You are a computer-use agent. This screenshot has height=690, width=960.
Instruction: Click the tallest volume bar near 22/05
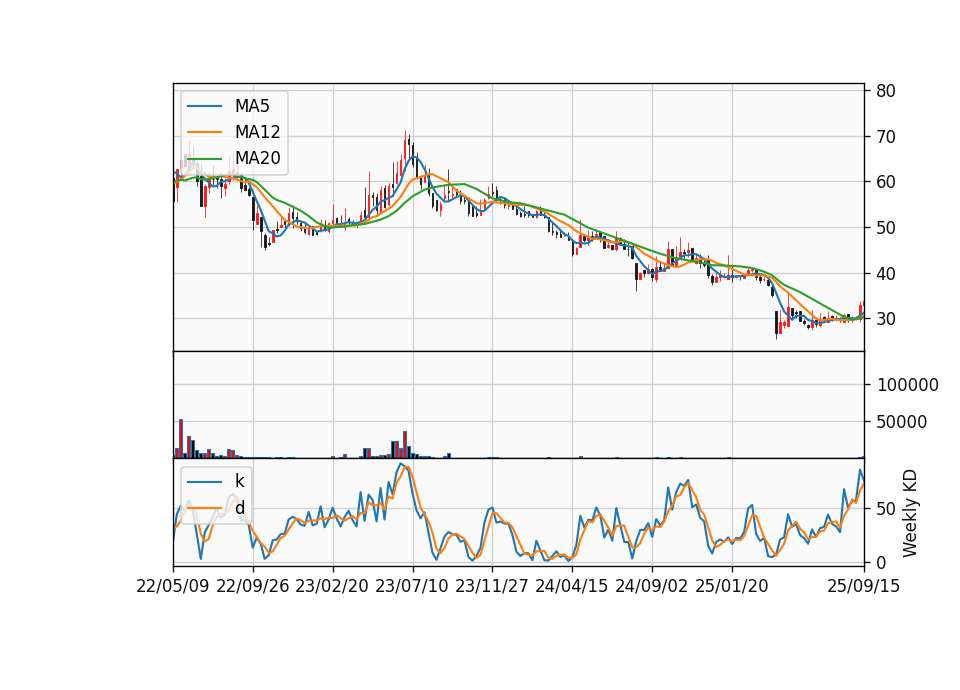(181, 438)
